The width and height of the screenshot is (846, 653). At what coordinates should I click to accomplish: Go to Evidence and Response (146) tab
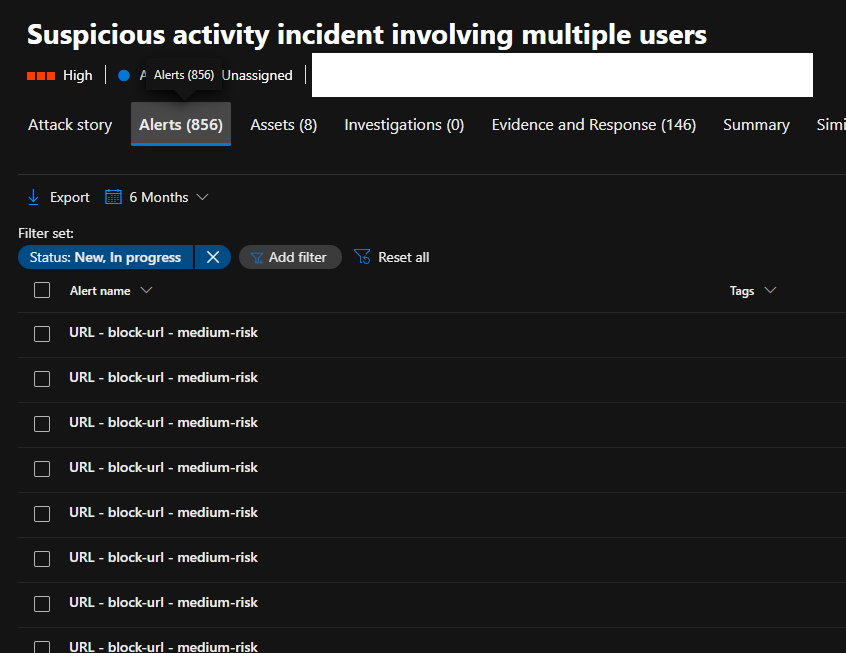[593, 125]
